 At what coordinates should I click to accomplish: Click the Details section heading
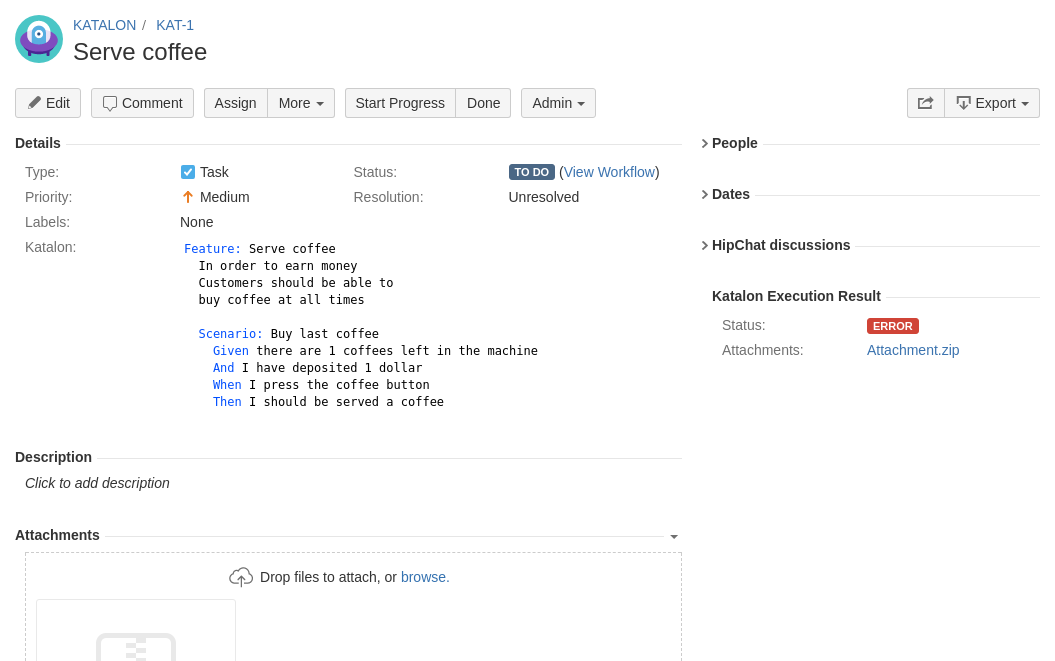[x=38, y=143]
